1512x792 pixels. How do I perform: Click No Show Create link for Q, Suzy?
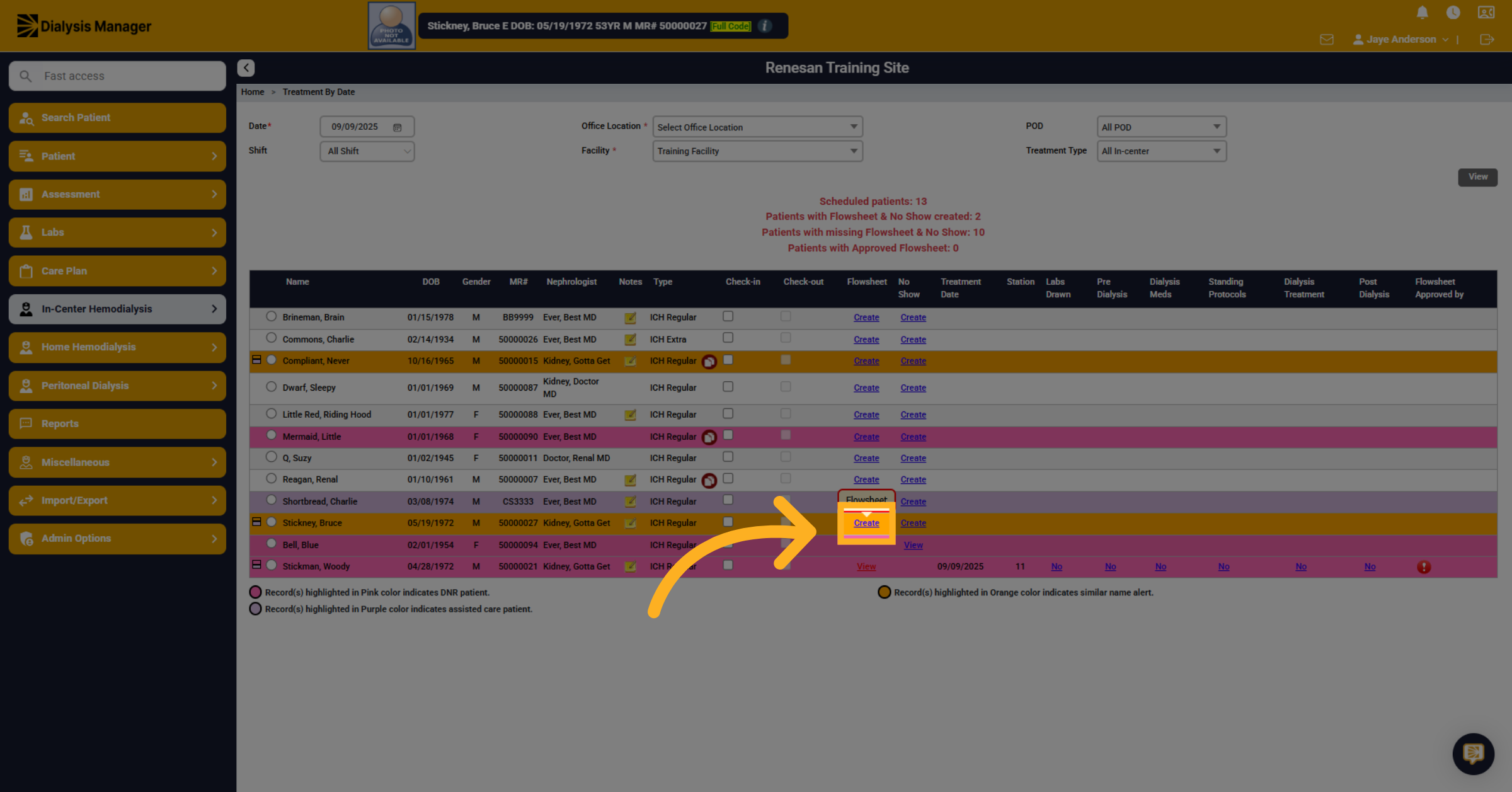pyautogui.click(x=913, y=459)
